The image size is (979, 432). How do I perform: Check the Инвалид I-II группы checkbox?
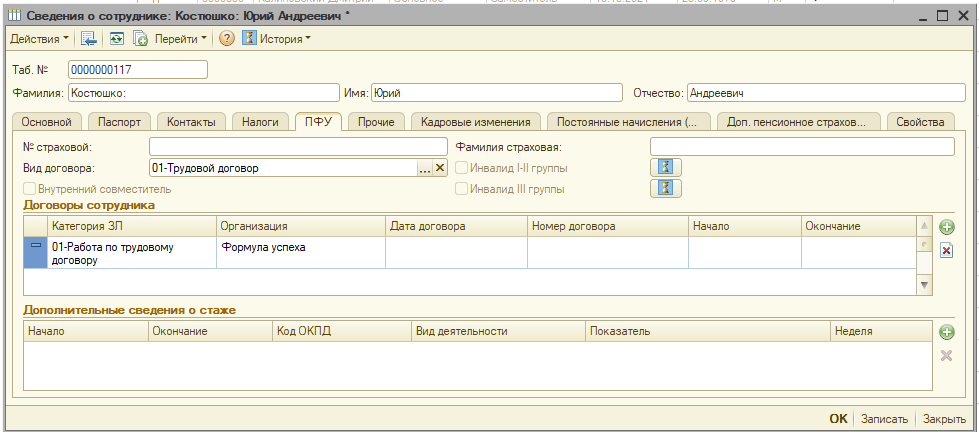coord(461,168)
